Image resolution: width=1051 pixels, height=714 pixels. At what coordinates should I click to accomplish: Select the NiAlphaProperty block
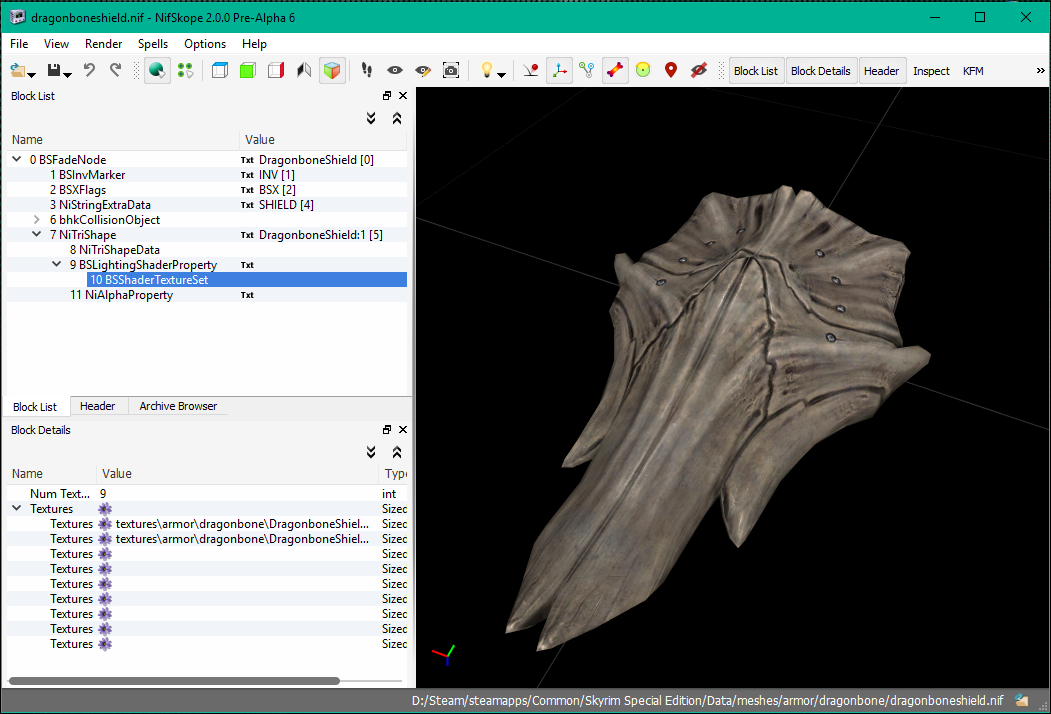click(128, 295)
